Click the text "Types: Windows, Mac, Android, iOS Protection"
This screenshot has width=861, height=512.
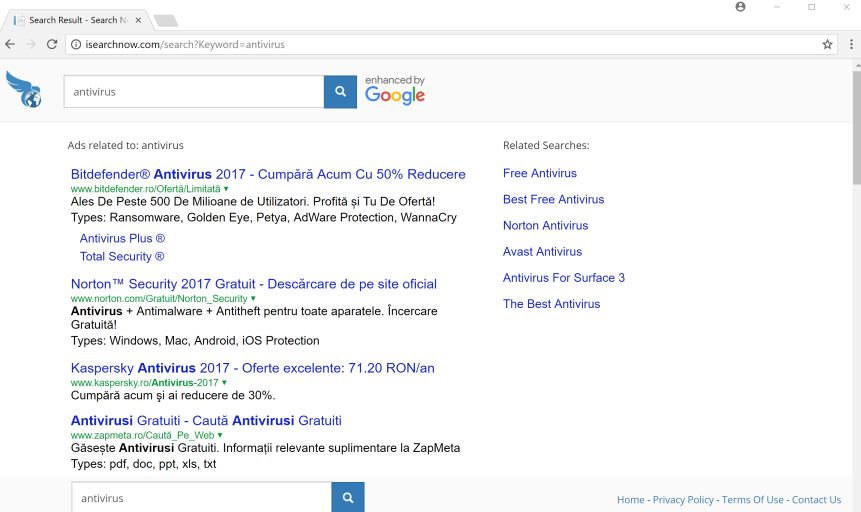[x=195, y=341]
